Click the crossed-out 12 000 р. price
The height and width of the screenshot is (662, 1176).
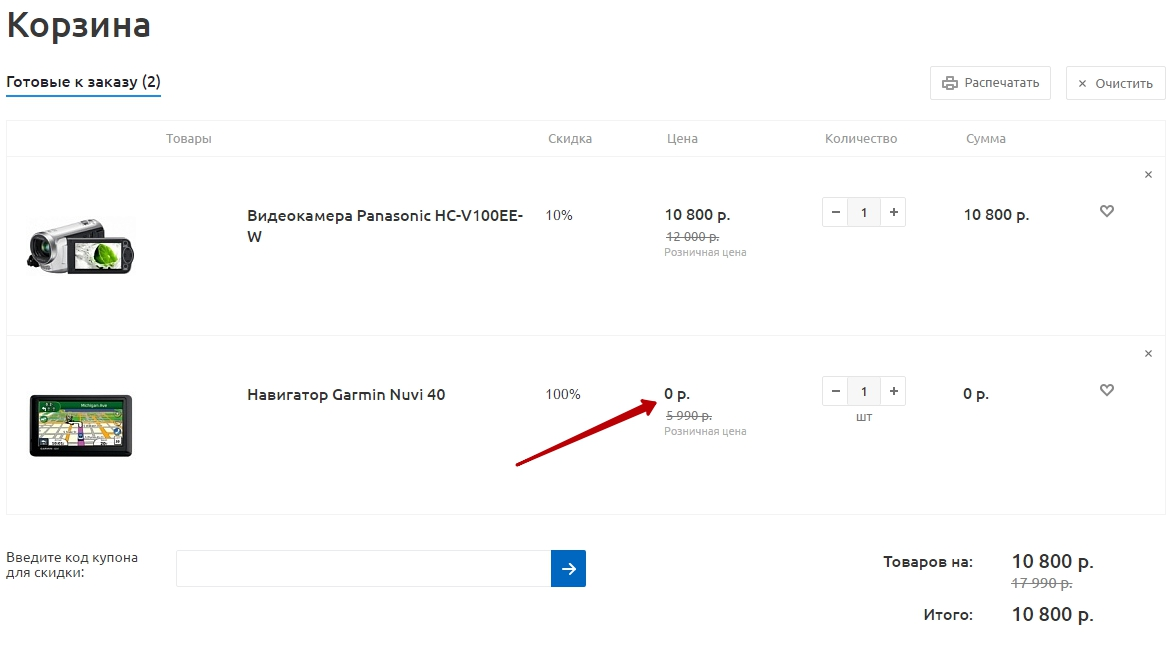point(692,236)
